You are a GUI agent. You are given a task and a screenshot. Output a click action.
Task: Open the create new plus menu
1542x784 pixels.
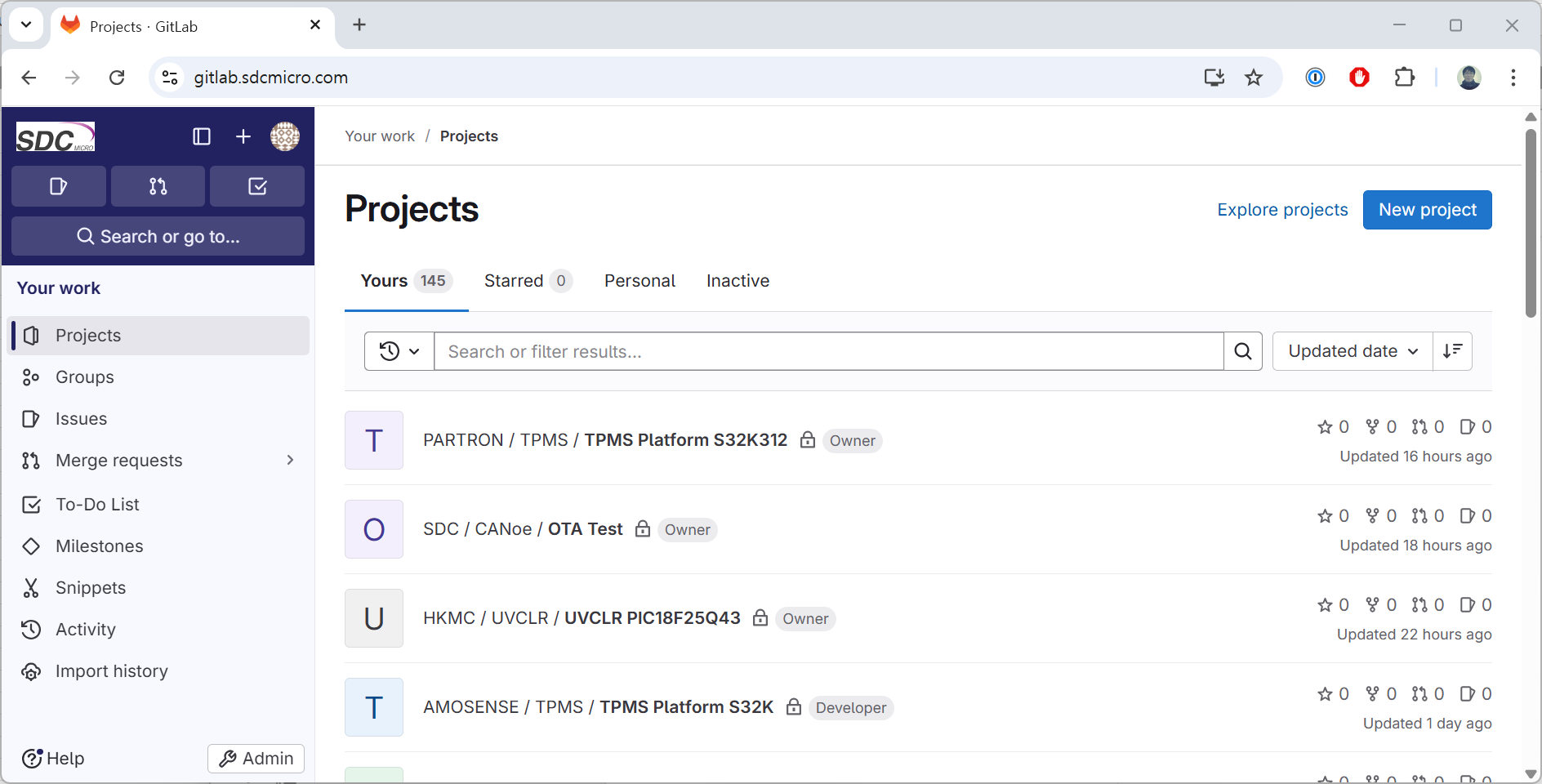pyautogui.click(x=243, y=136)
